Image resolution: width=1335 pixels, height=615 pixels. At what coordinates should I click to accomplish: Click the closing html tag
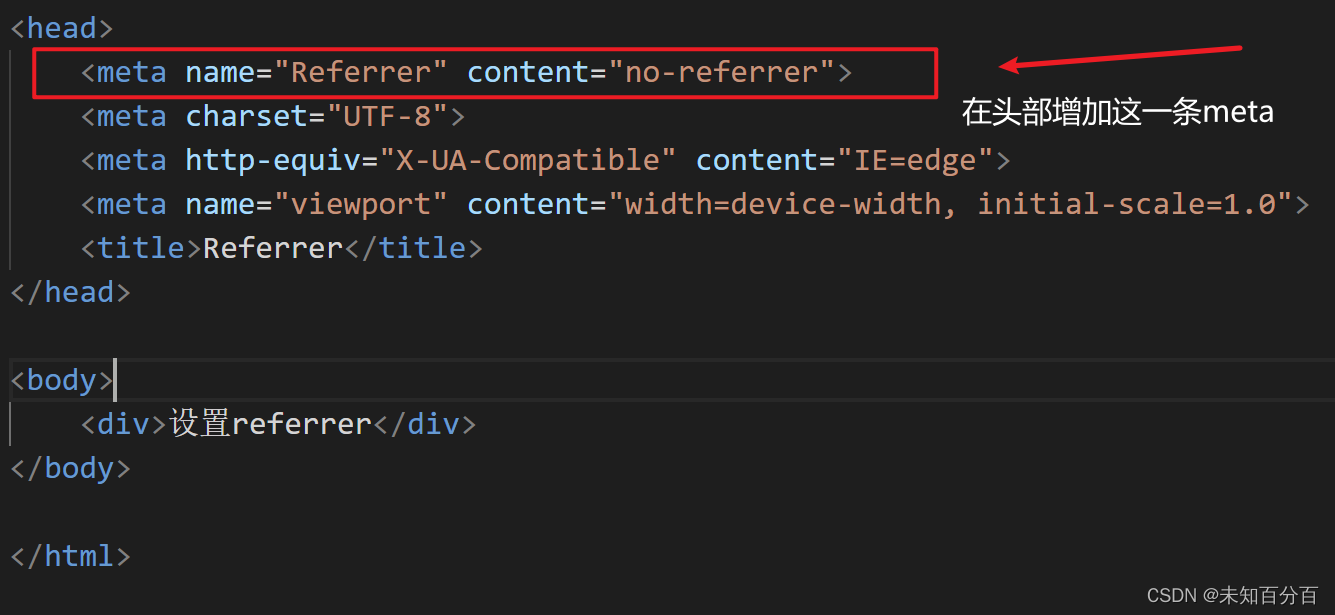click(x=70, y=556)
